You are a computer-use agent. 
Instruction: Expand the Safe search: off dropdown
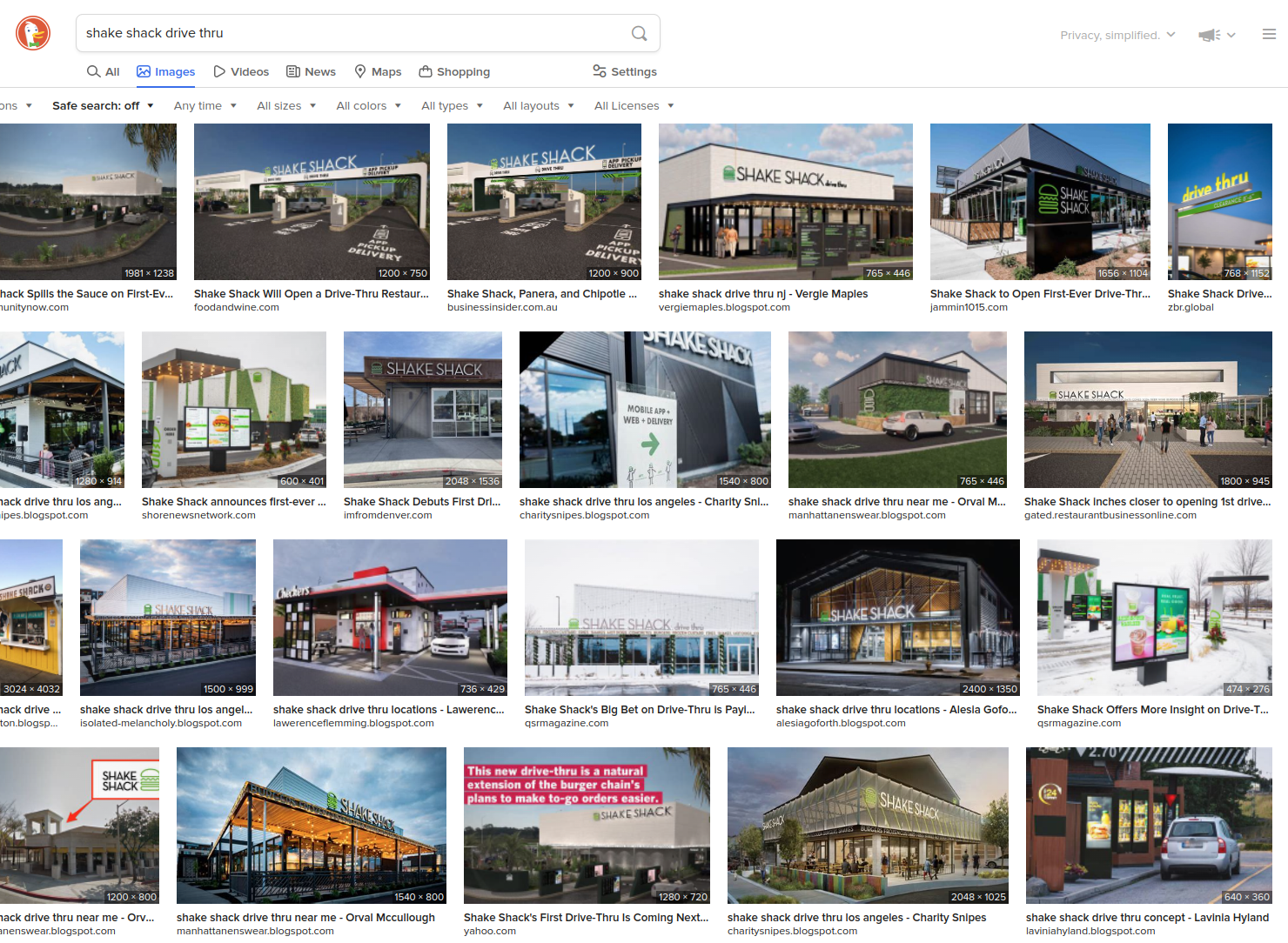(103, 106)
